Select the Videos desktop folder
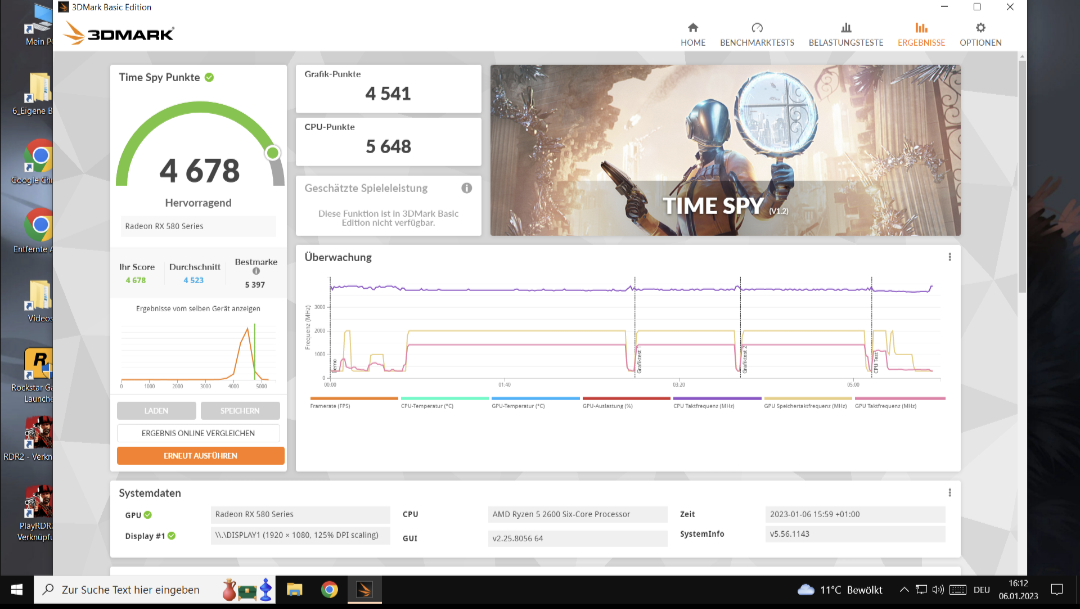This screenshot has height=609, width=1080. tap(38, 301)
